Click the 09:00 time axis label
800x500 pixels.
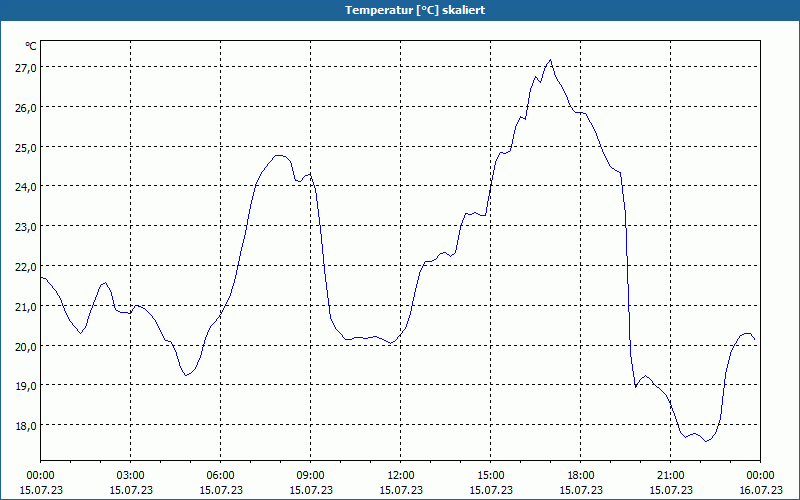[x=311, y=476]
